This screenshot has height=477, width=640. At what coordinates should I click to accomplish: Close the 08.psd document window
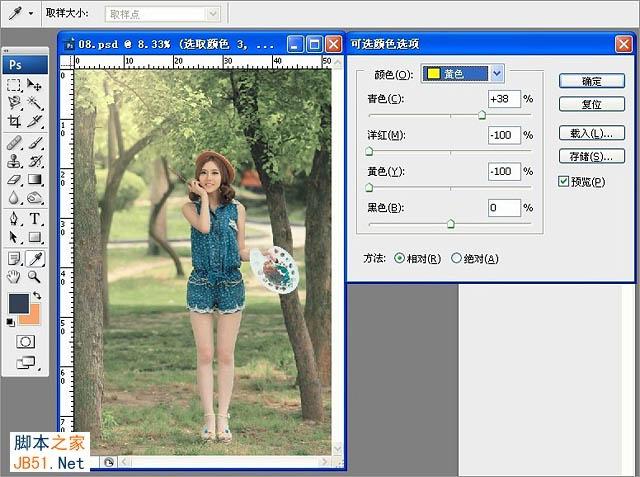coord(334,44)
